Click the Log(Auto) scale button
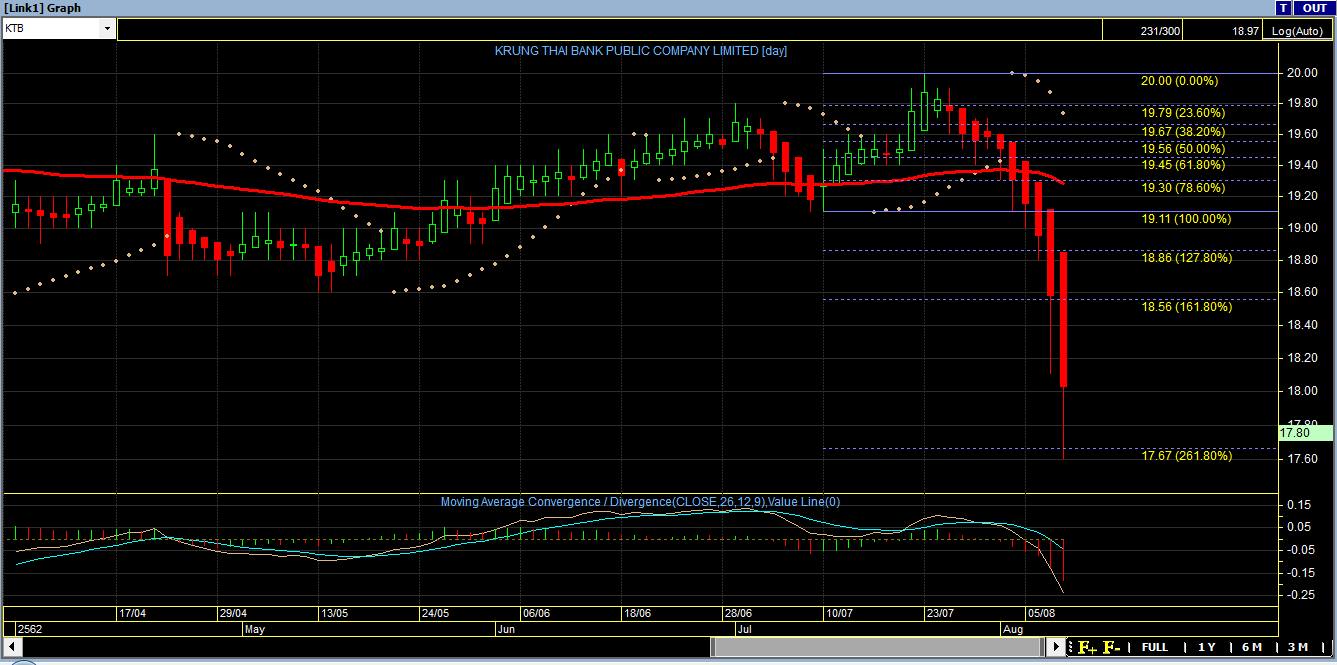 point(1297,31)
